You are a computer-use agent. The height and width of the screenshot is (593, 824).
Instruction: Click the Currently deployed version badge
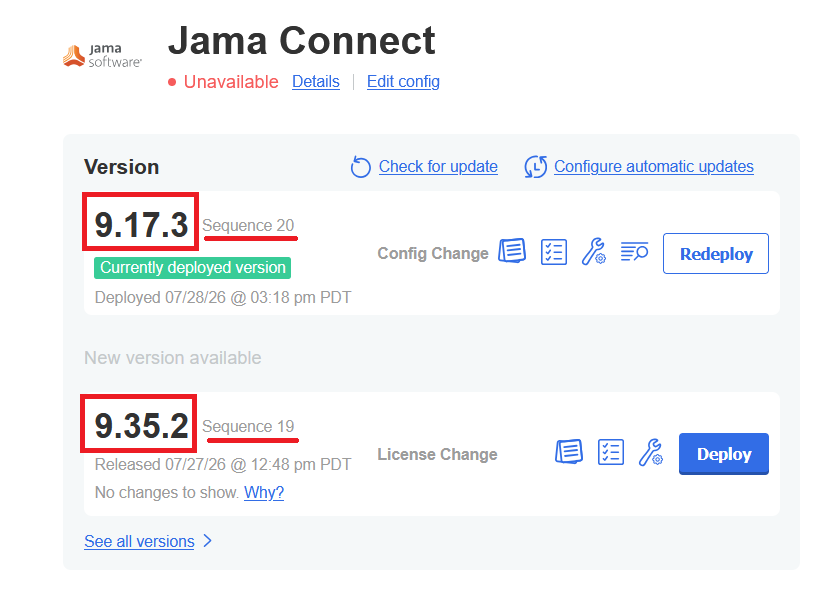point(192,268)
